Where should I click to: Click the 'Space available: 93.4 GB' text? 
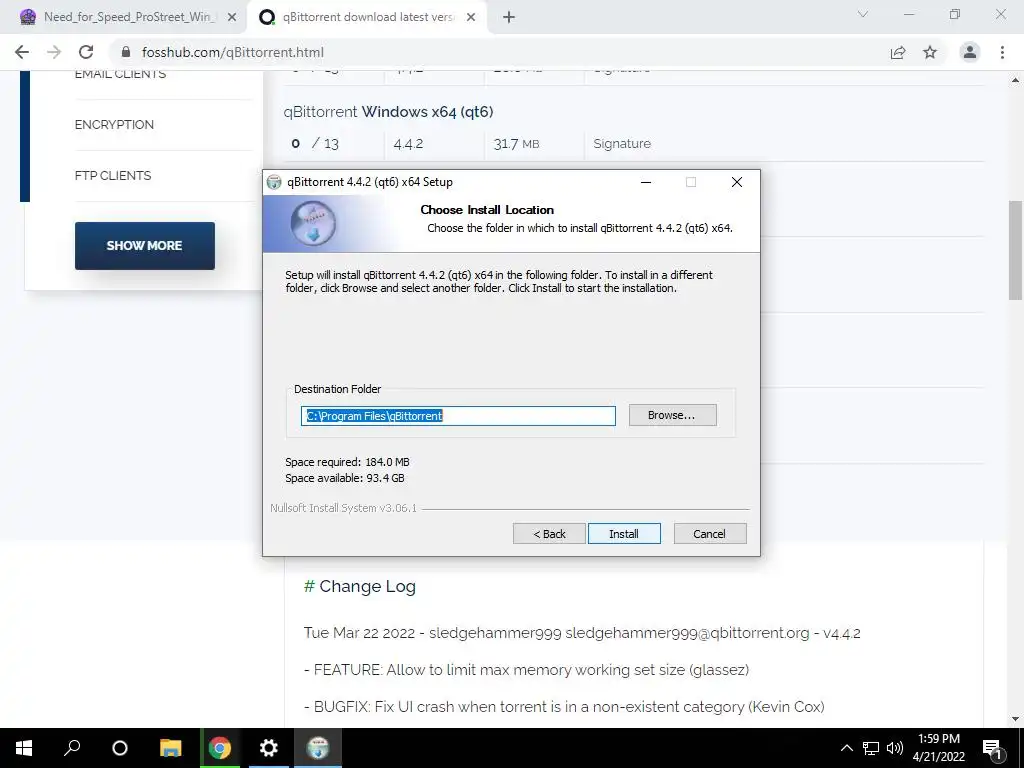[345, 478]
